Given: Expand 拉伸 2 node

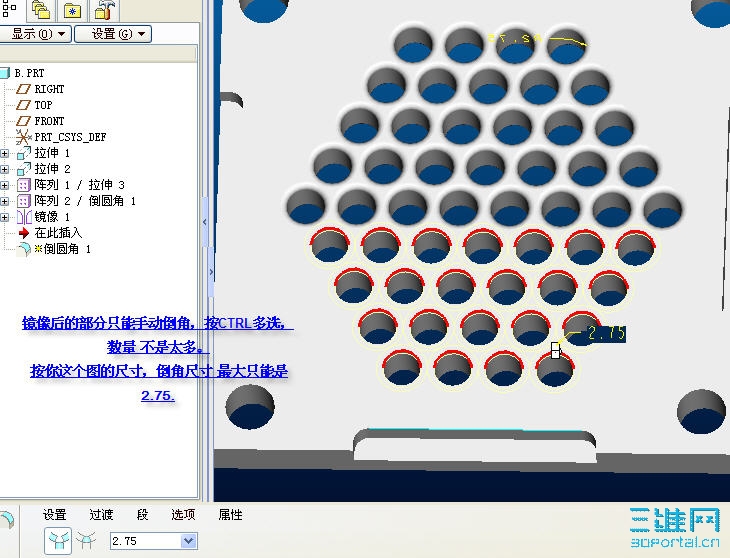Looking at the screenshot, I should tap(4, 169).
